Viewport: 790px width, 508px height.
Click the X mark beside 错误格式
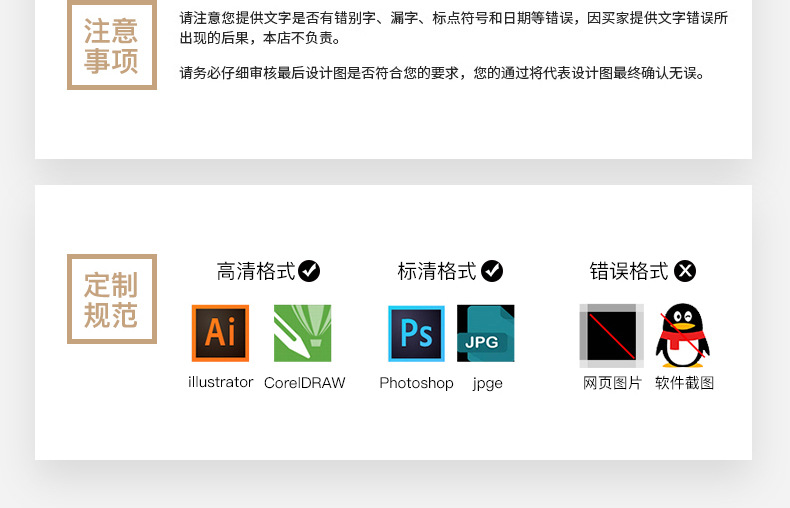(685, 271)
